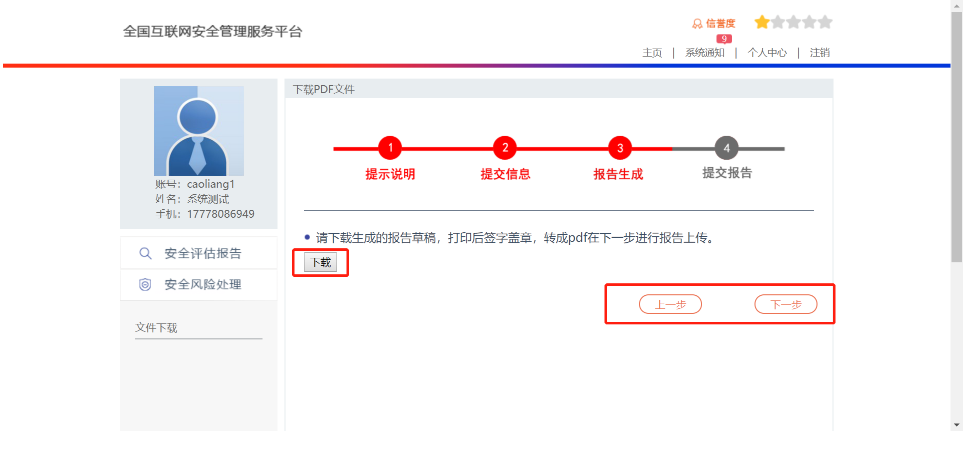Click the 信誉度 medal icon
This screenshot has height=455, width=966.
coord(697,24)
